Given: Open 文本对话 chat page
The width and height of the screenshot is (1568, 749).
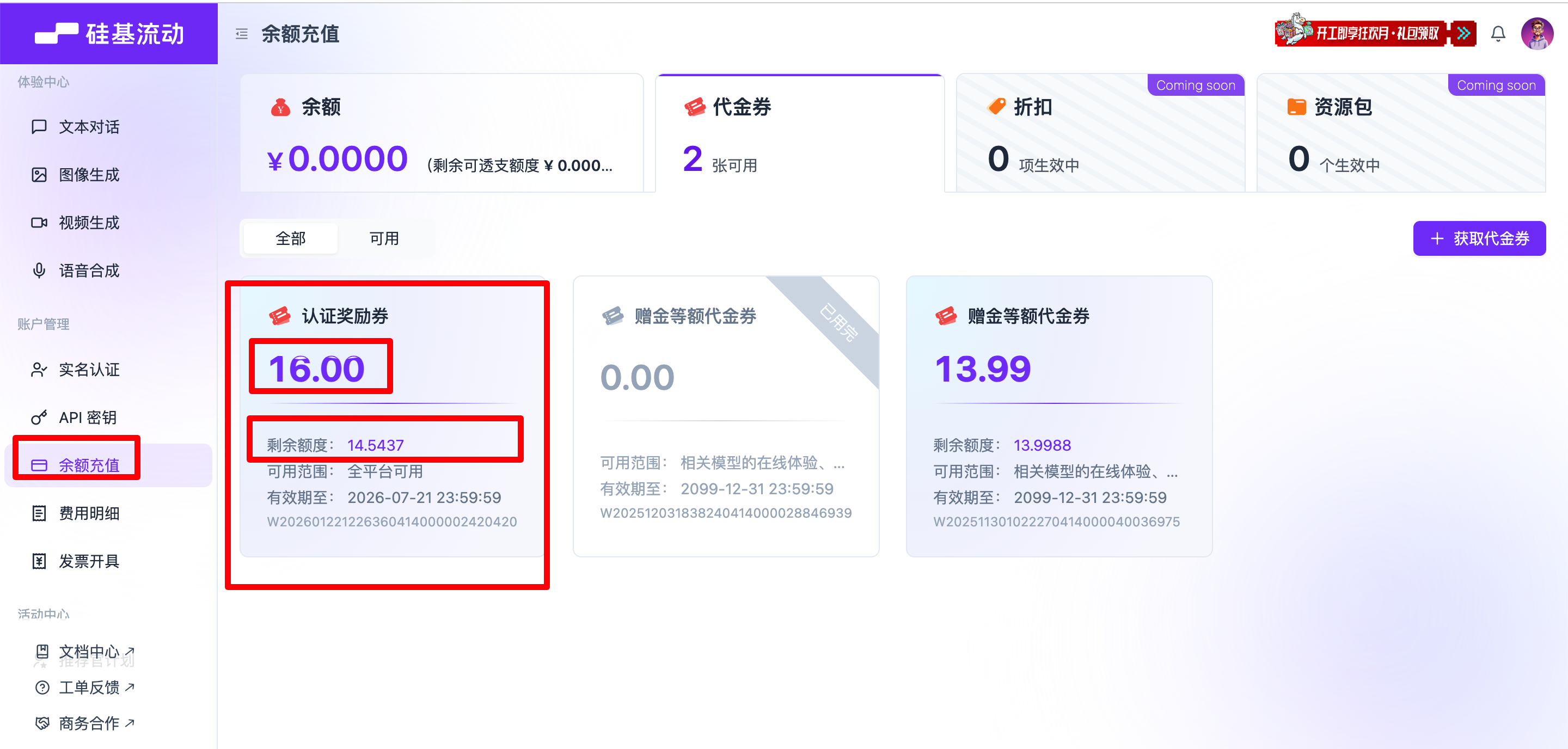Looking at the screenshot, I should 89,127.
